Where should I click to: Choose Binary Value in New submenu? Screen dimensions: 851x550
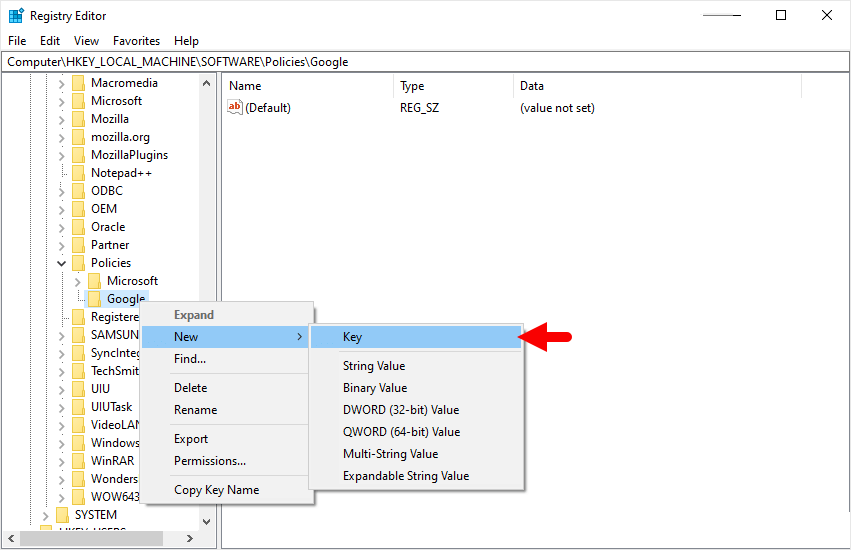(416, 388)
